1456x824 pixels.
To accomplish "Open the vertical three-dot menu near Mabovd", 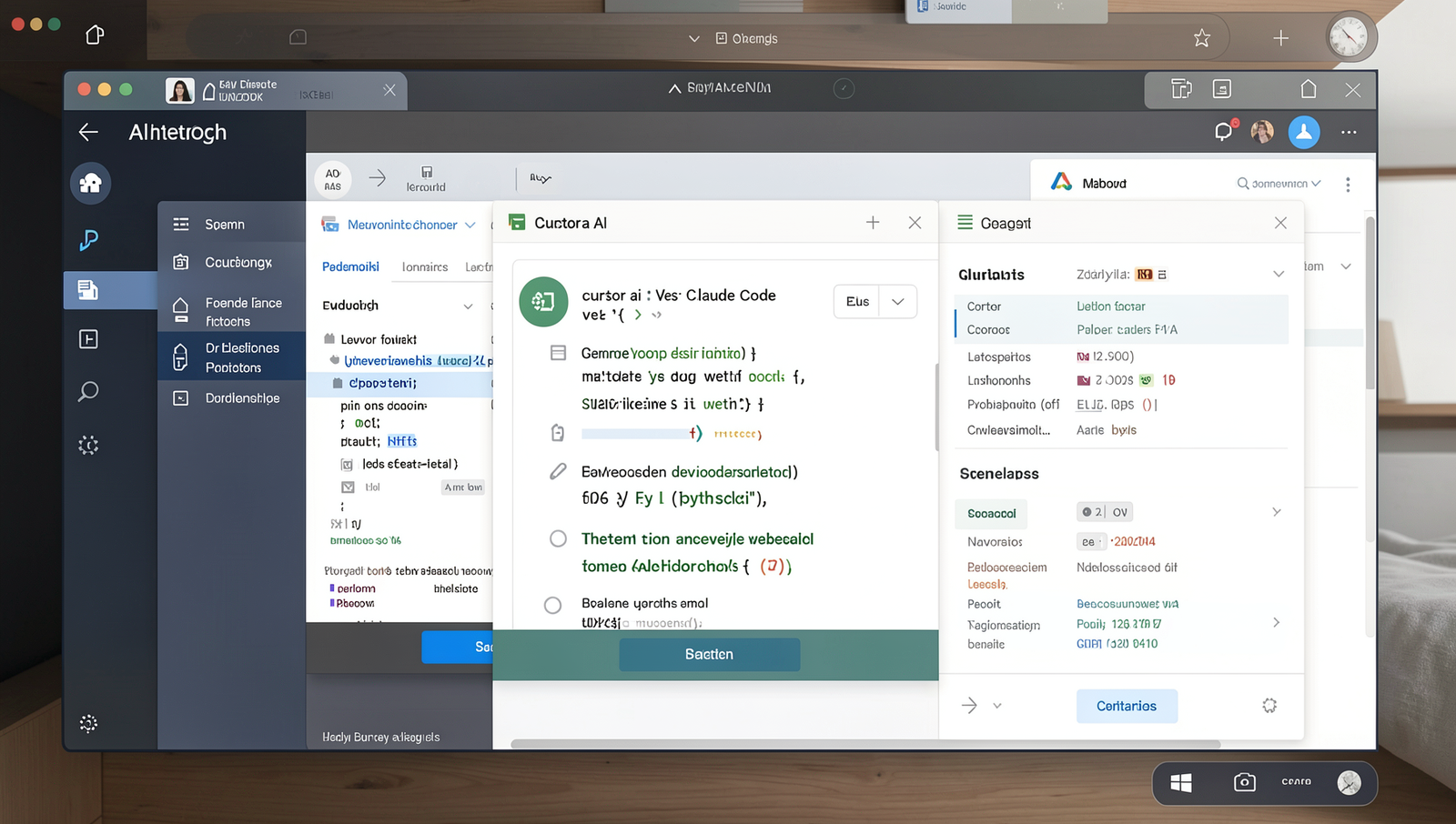I will (1348, 184).
